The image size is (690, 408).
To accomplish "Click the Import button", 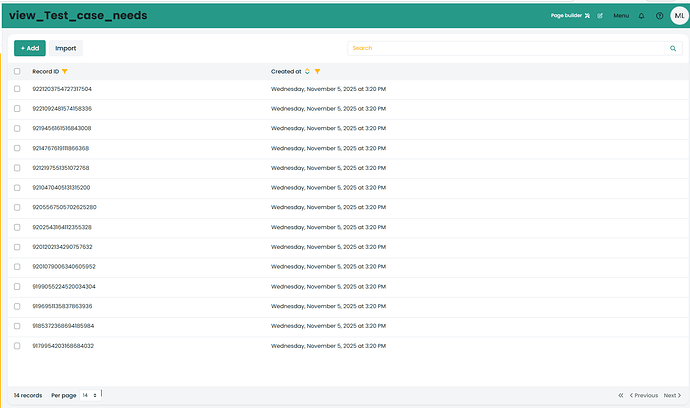I will click(66, 48).
